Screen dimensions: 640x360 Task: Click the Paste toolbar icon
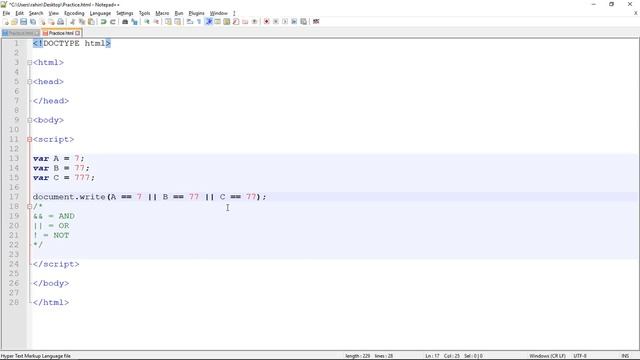pos(91,22)
